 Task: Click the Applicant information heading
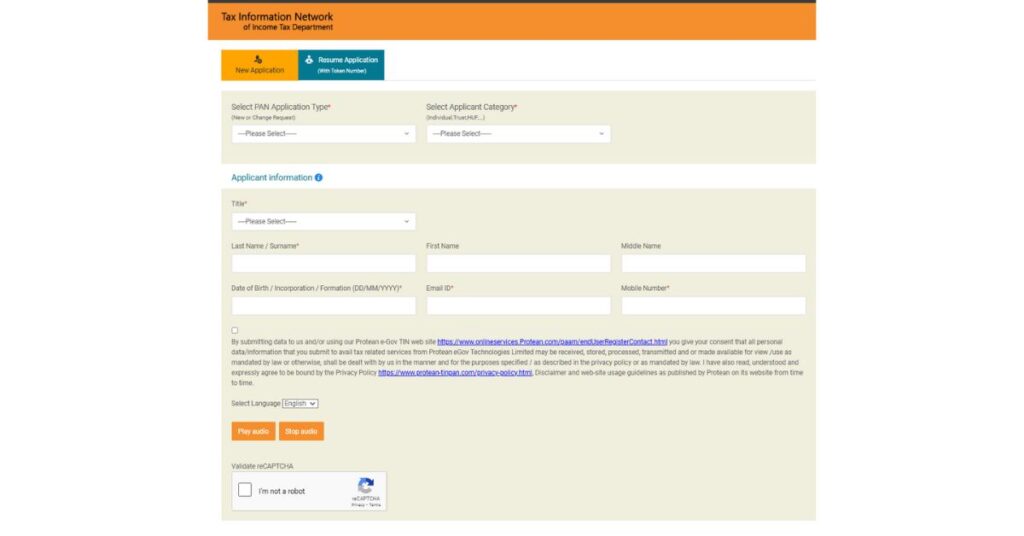[x=272, y=178]
